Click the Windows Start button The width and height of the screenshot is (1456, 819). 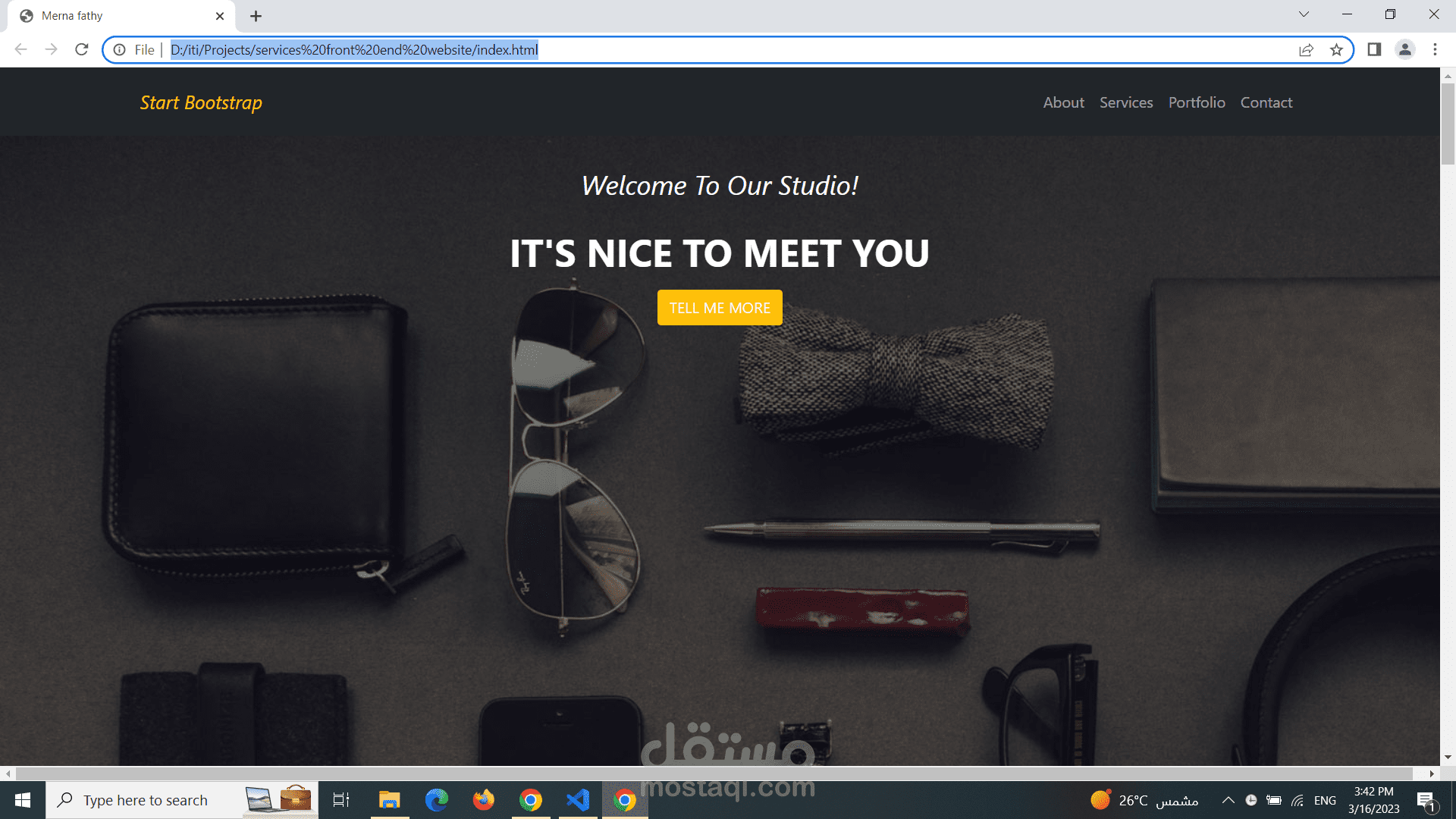tap(22, 799)
